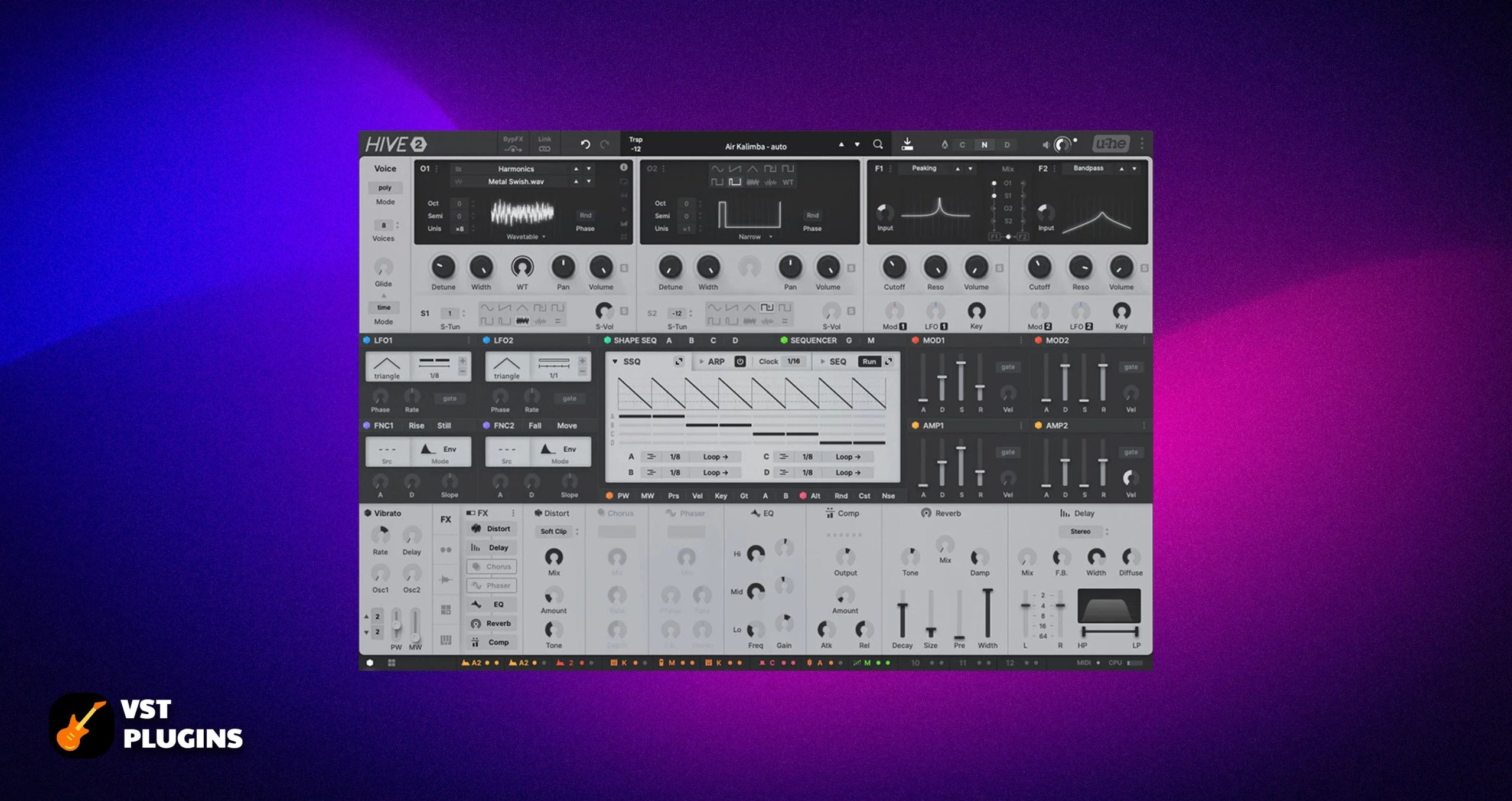1512x801 pixels.
Task: Select the SHAPE SEQ D tab
Action: (735, 341)
